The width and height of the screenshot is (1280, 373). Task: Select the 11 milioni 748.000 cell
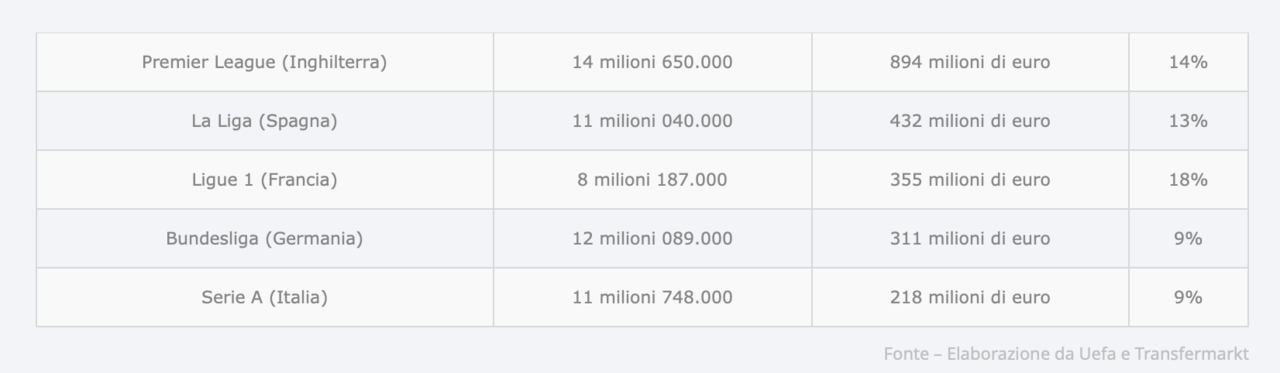(x=652, y=297)
